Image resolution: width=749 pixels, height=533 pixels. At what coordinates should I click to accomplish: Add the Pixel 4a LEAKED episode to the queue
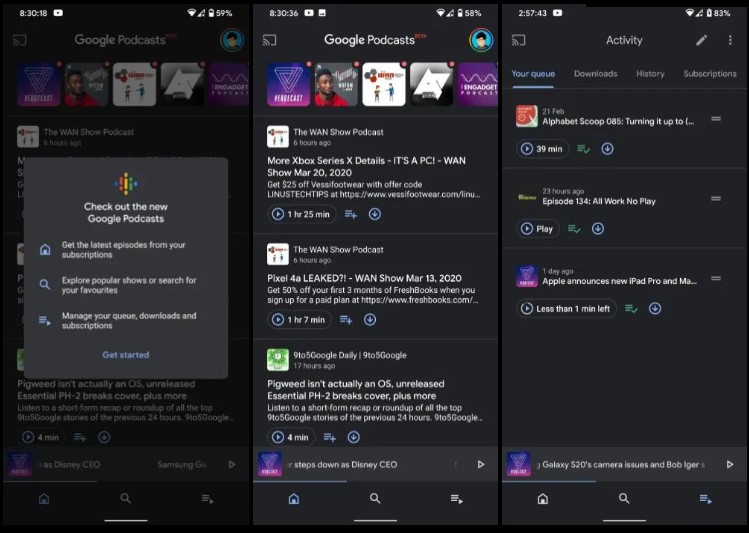point(346,320)
